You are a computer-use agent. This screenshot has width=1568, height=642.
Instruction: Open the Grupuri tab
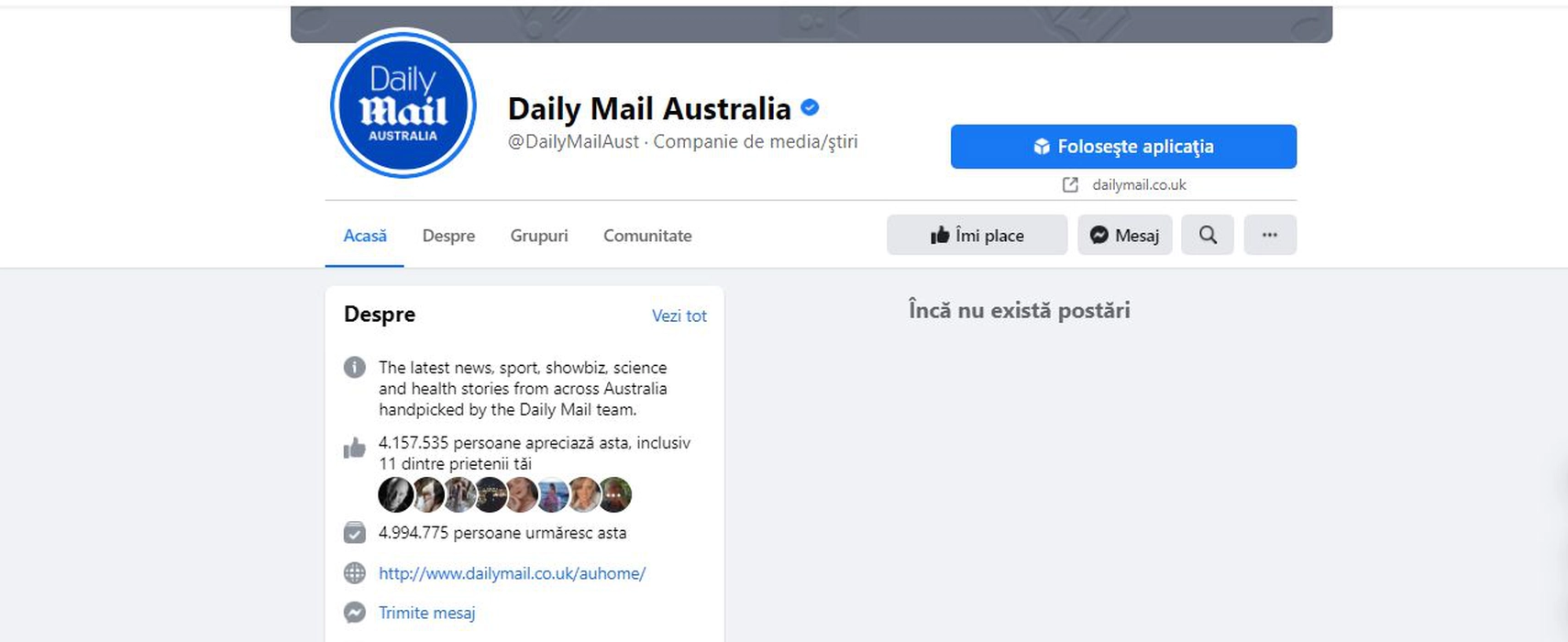coord(539,236)
